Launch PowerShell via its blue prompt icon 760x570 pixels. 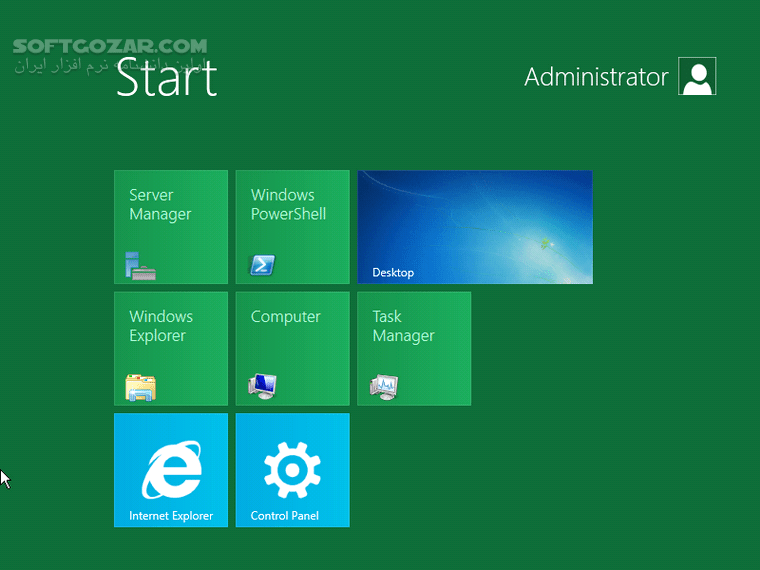[262, 265]
